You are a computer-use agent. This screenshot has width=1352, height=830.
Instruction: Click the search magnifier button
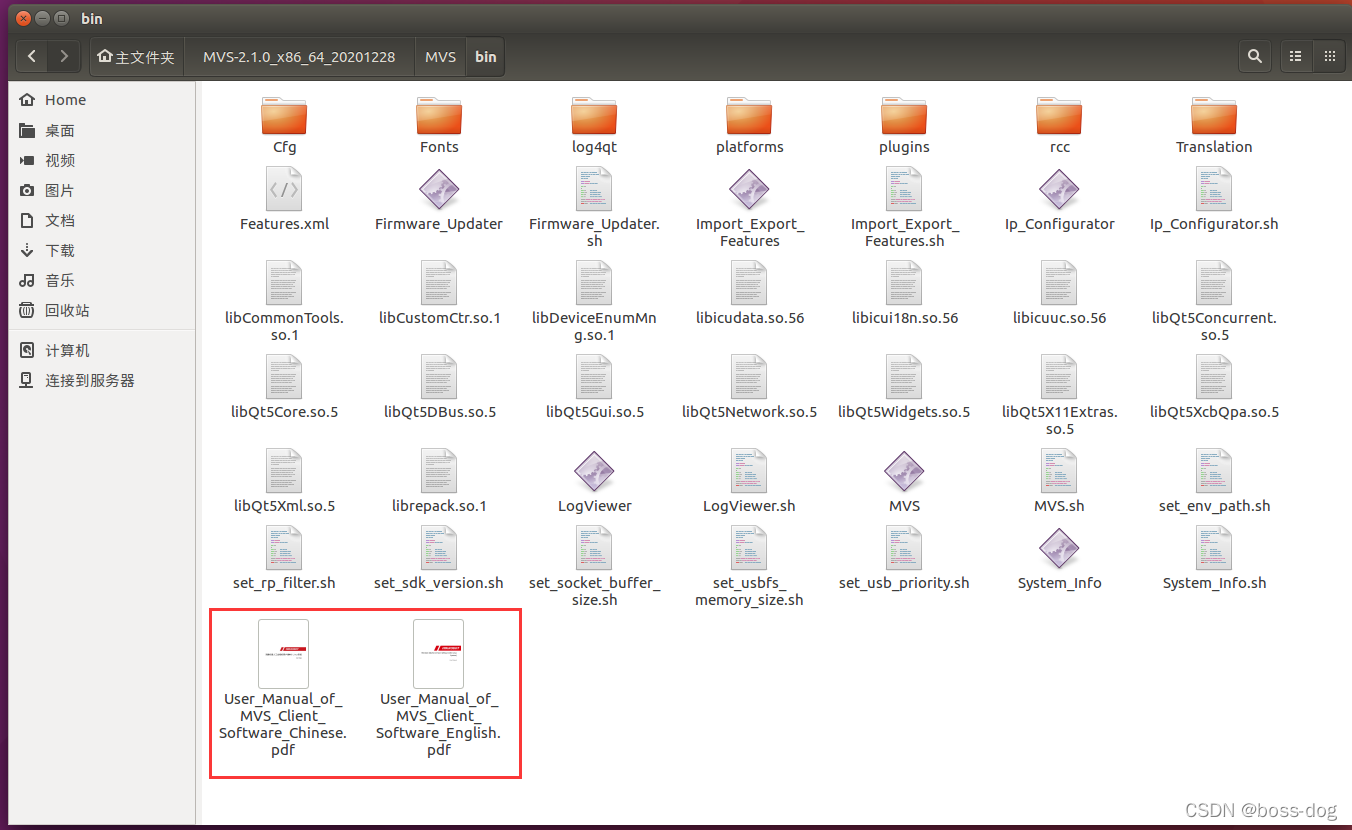(1254, 57)
